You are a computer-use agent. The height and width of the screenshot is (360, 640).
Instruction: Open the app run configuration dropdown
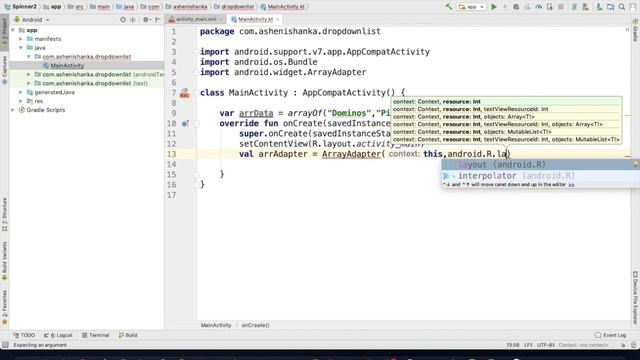[471, 7]
